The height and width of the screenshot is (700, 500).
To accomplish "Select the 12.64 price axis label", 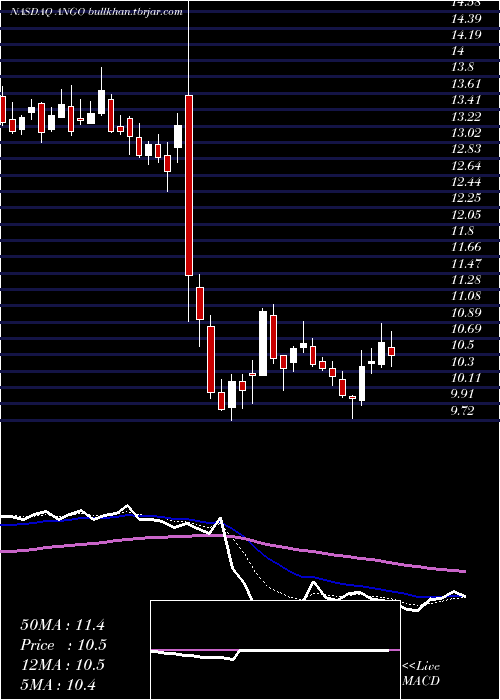I will pos(466,166).
